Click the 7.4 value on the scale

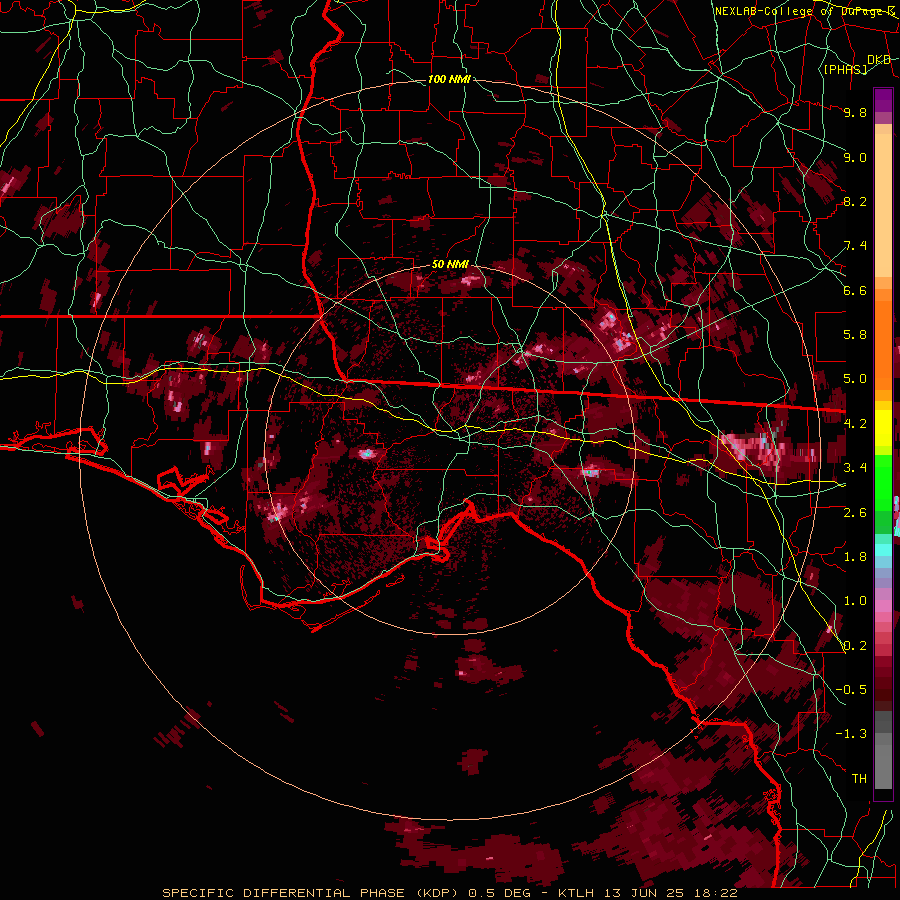[855, 246]
